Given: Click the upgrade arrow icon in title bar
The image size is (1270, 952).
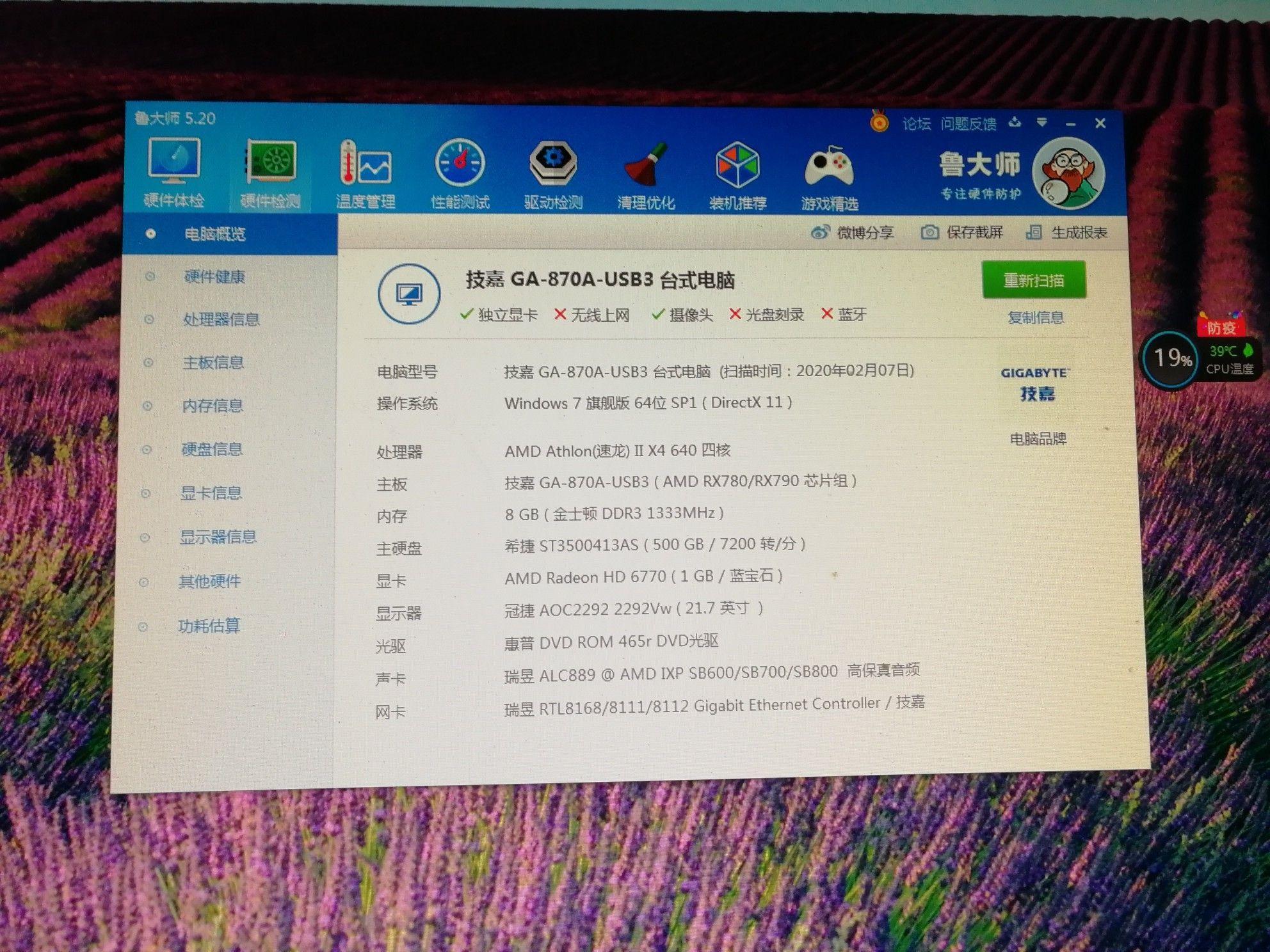Looking at the screenshot, I should (1015, 122).
